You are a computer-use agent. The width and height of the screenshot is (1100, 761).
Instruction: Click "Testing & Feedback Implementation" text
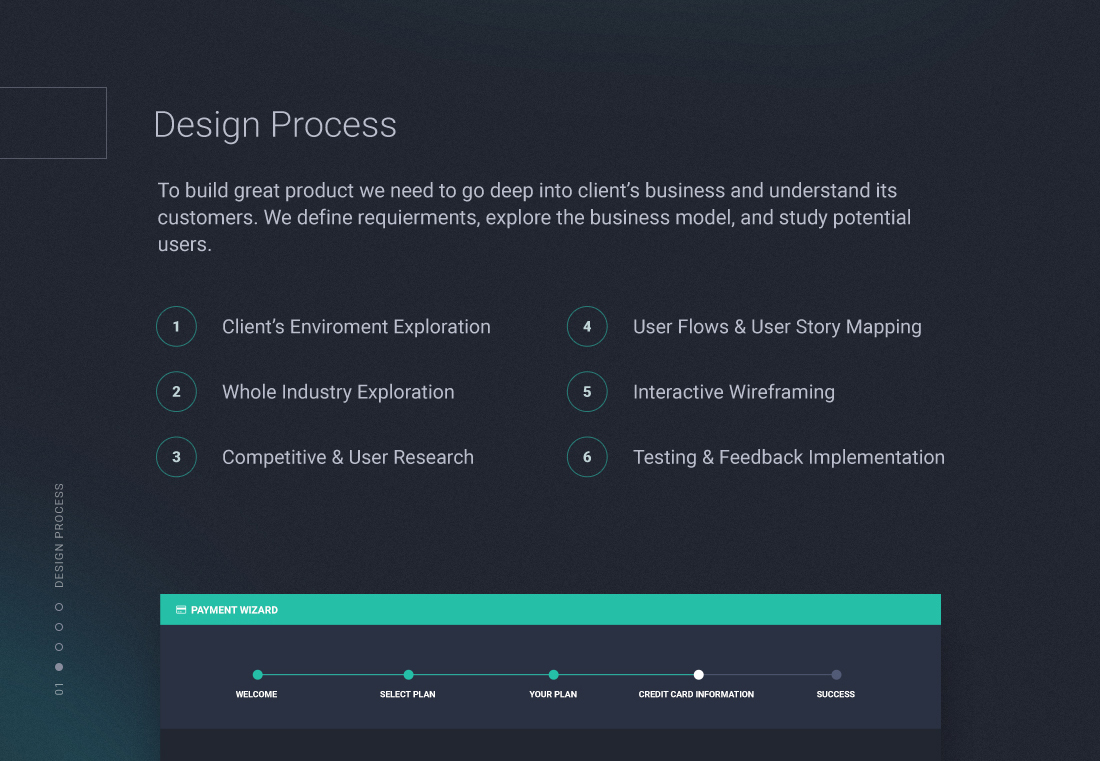click(x=789, y=457)
